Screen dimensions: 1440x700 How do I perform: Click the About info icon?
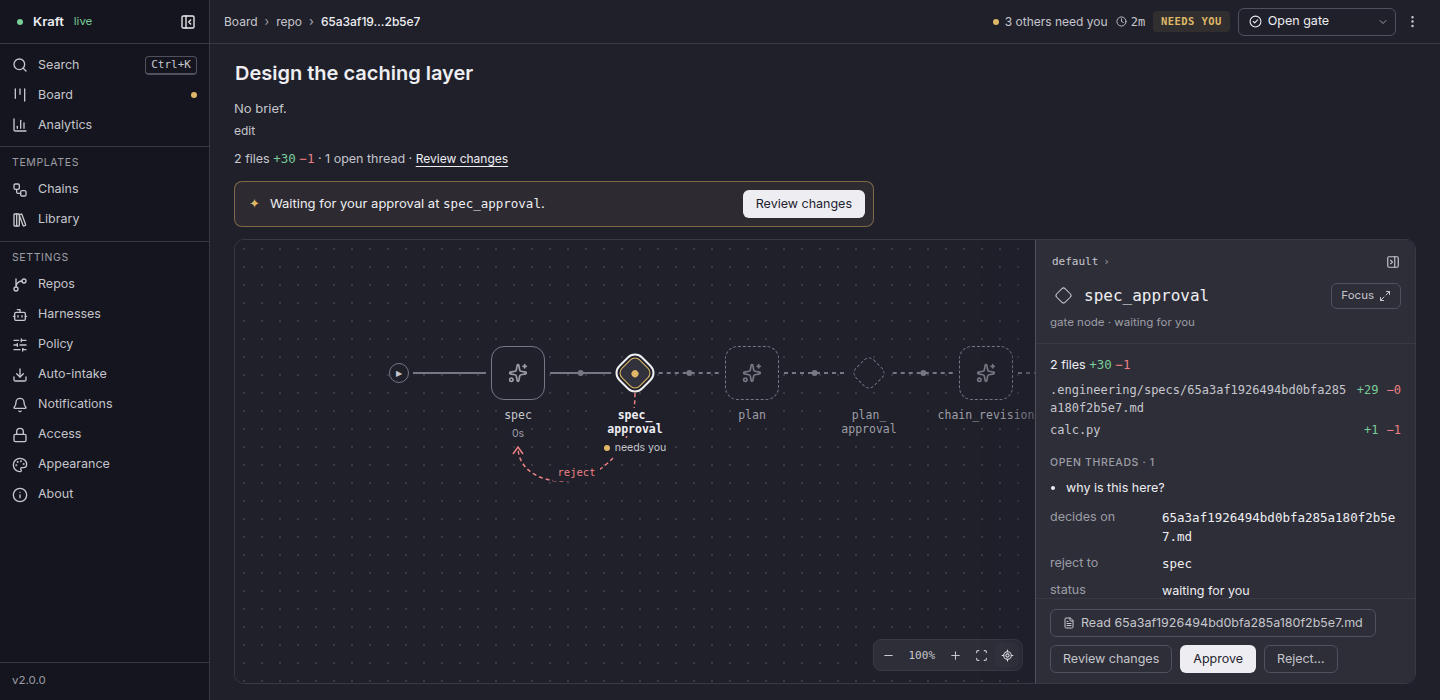pyautogui.click(x=20, y=494)
